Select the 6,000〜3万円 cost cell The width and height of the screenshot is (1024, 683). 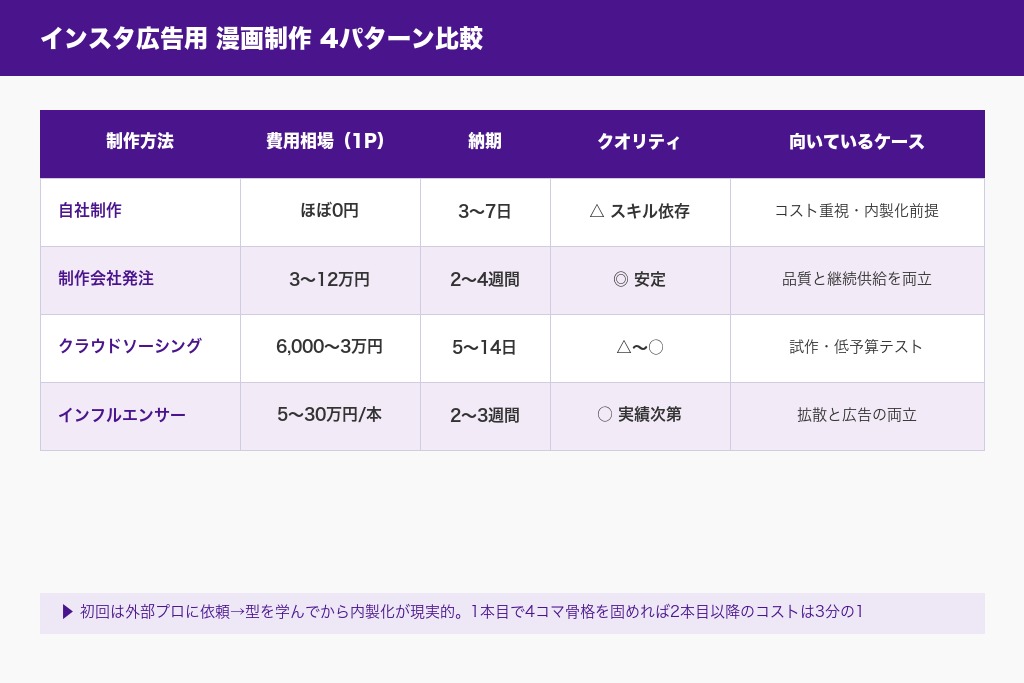pyautogui.click(x=330, y=349)
